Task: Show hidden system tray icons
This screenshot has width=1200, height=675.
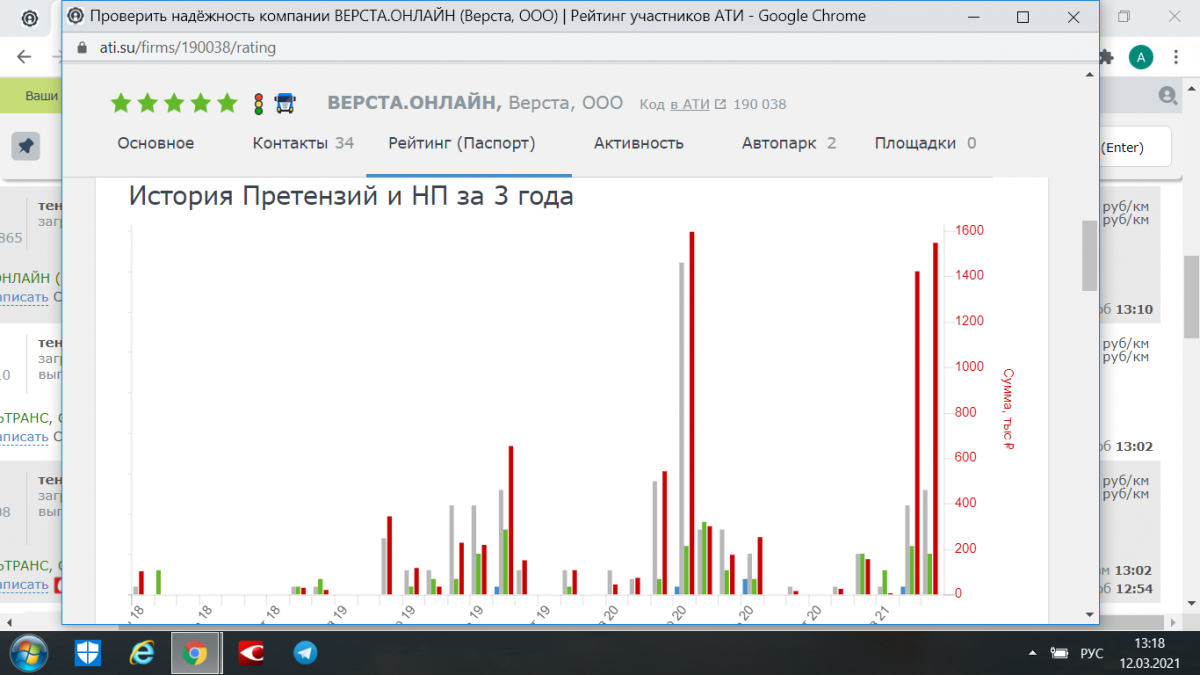Action: (1033, 652)
